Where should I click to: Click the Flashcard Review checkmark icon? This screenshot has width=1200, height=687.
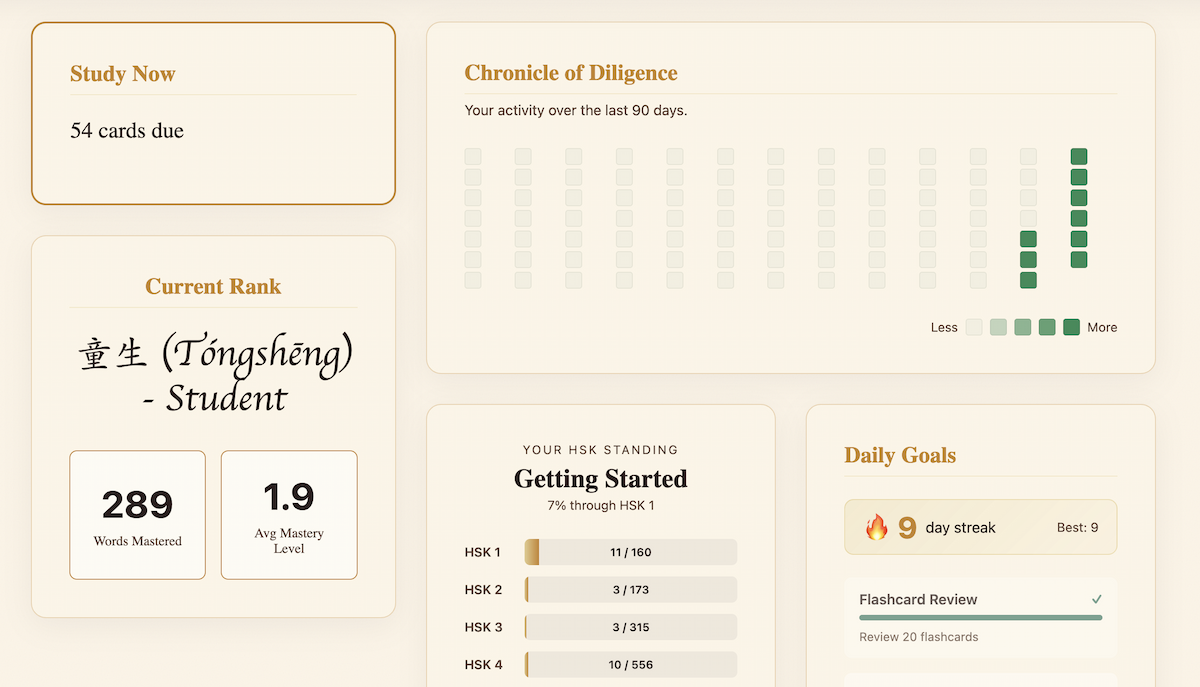[1097, 599]
